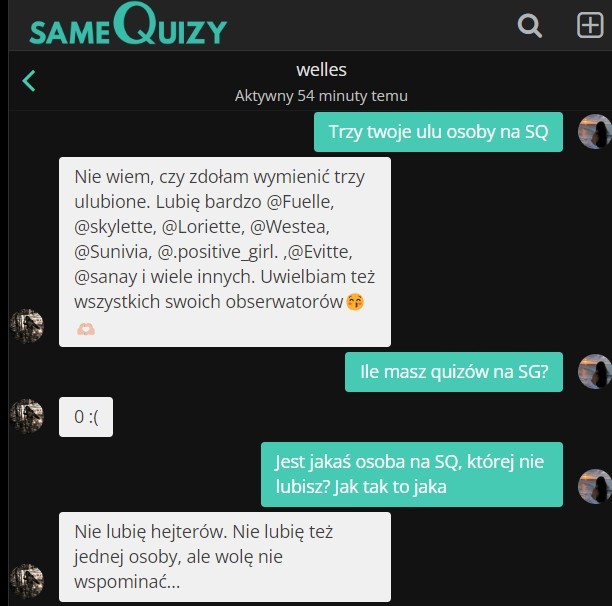Screen dimensions: 612x606
Task: Open the welles username header
Action: 321,70
